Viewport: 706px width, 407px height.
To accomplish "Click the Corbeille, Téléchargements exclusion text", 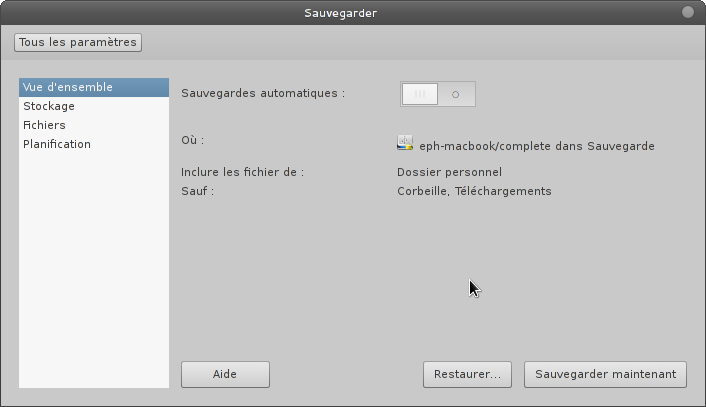I will tap(474, 191).
